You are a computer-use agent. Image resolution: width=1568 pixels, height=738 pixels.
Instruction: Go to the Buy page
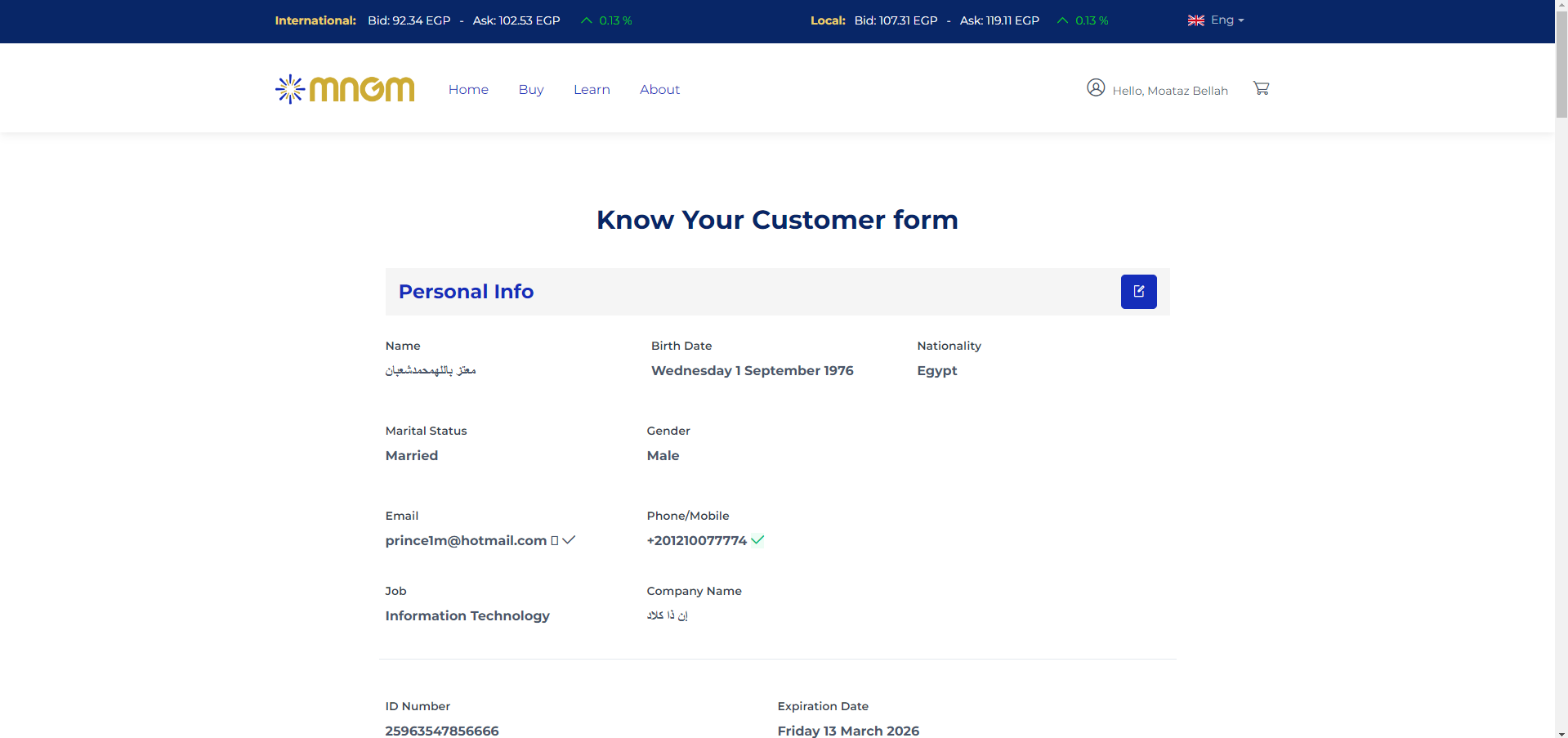tap(530, 90)
